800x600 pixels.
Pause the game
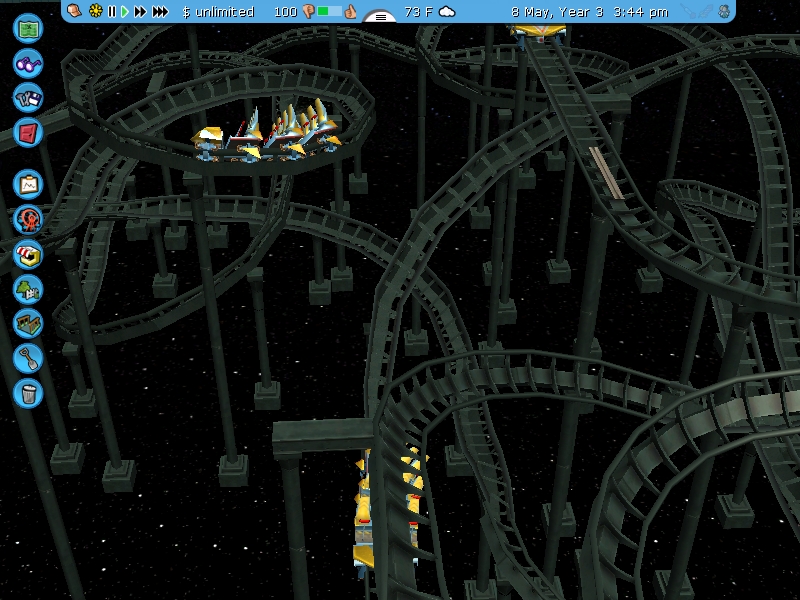pyautogui.click(x=112, y=11)
